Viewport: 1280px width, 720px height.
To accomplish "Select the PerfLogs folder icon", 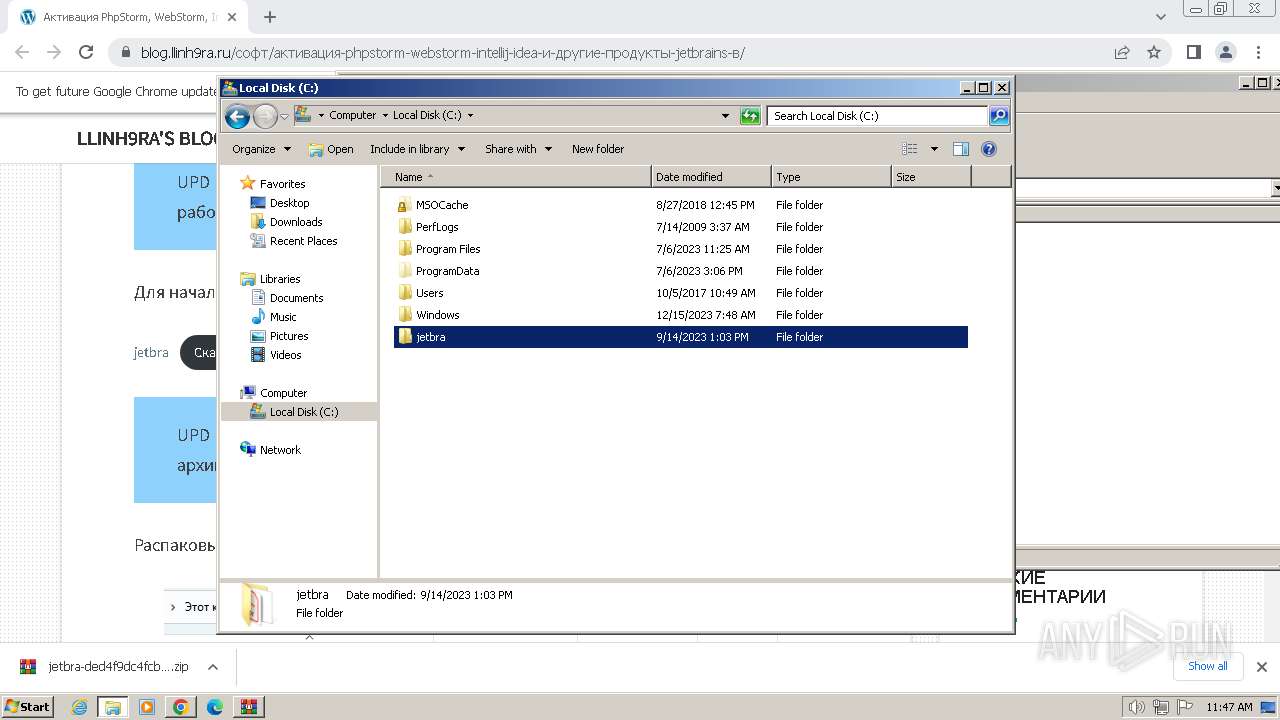I will coord(404,227).
